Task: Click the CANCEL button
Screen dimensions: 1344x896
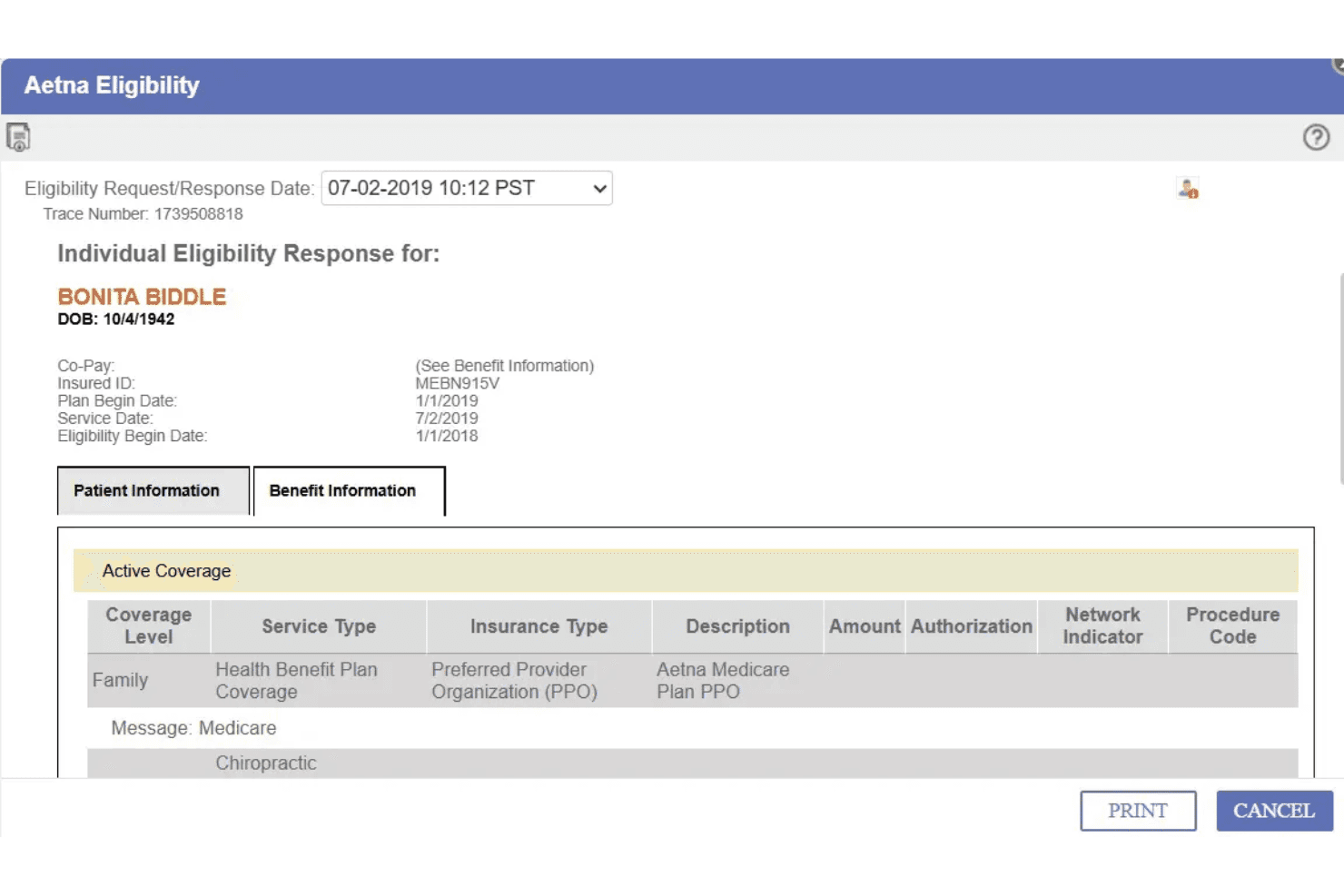Action: 1274,811
